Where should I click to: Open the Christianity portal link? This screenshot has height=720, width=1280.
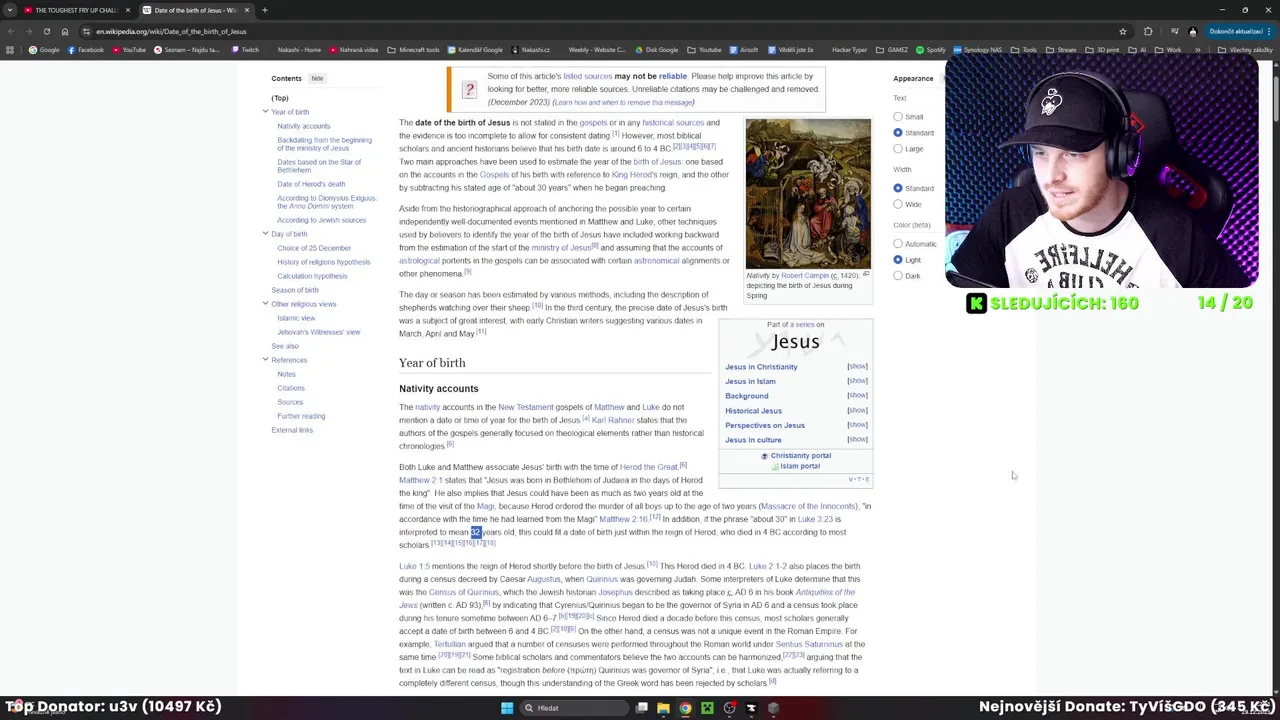click(800, 456)
